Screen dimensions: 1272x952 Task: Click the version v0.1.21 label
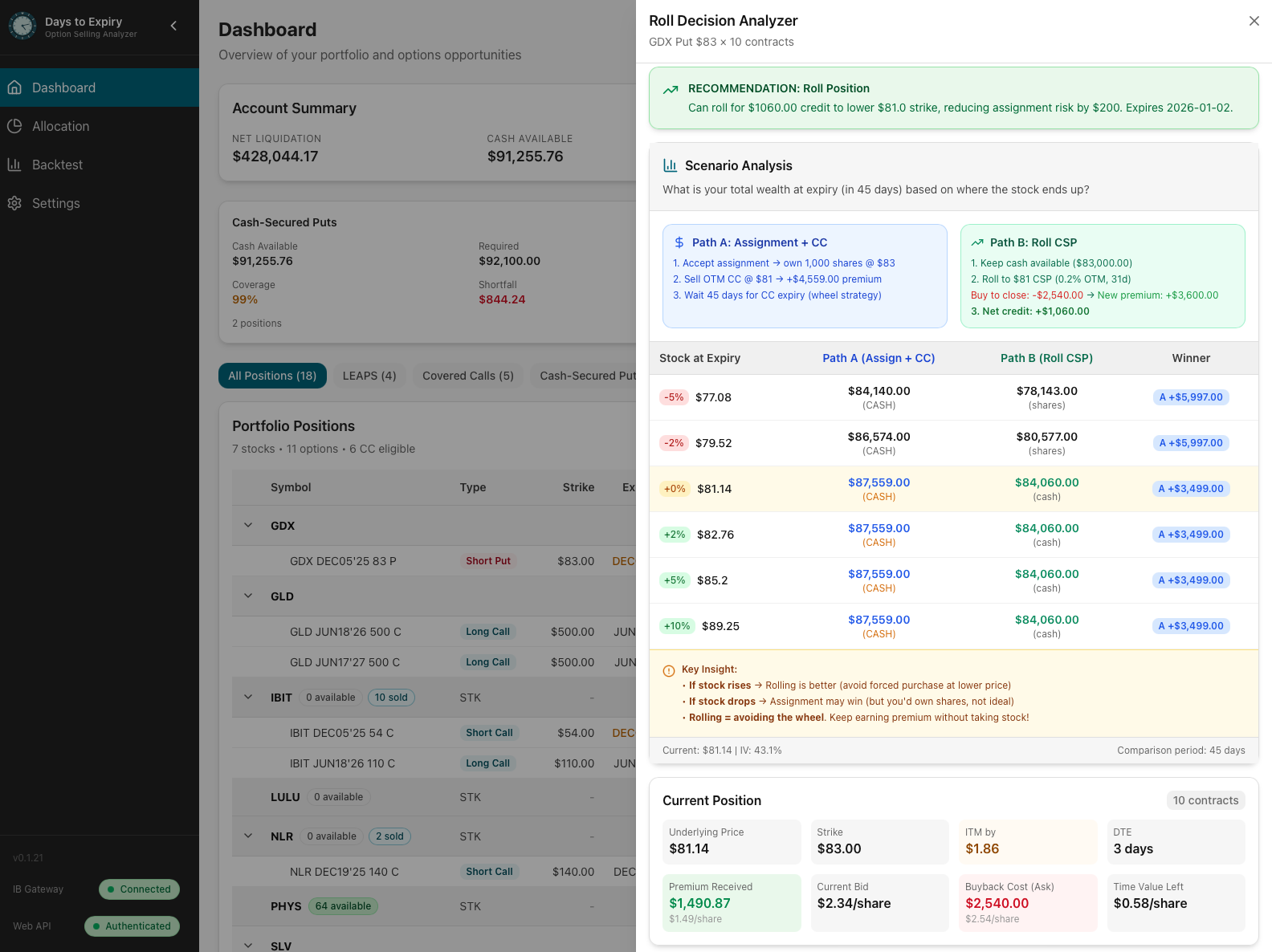(28, 858)
